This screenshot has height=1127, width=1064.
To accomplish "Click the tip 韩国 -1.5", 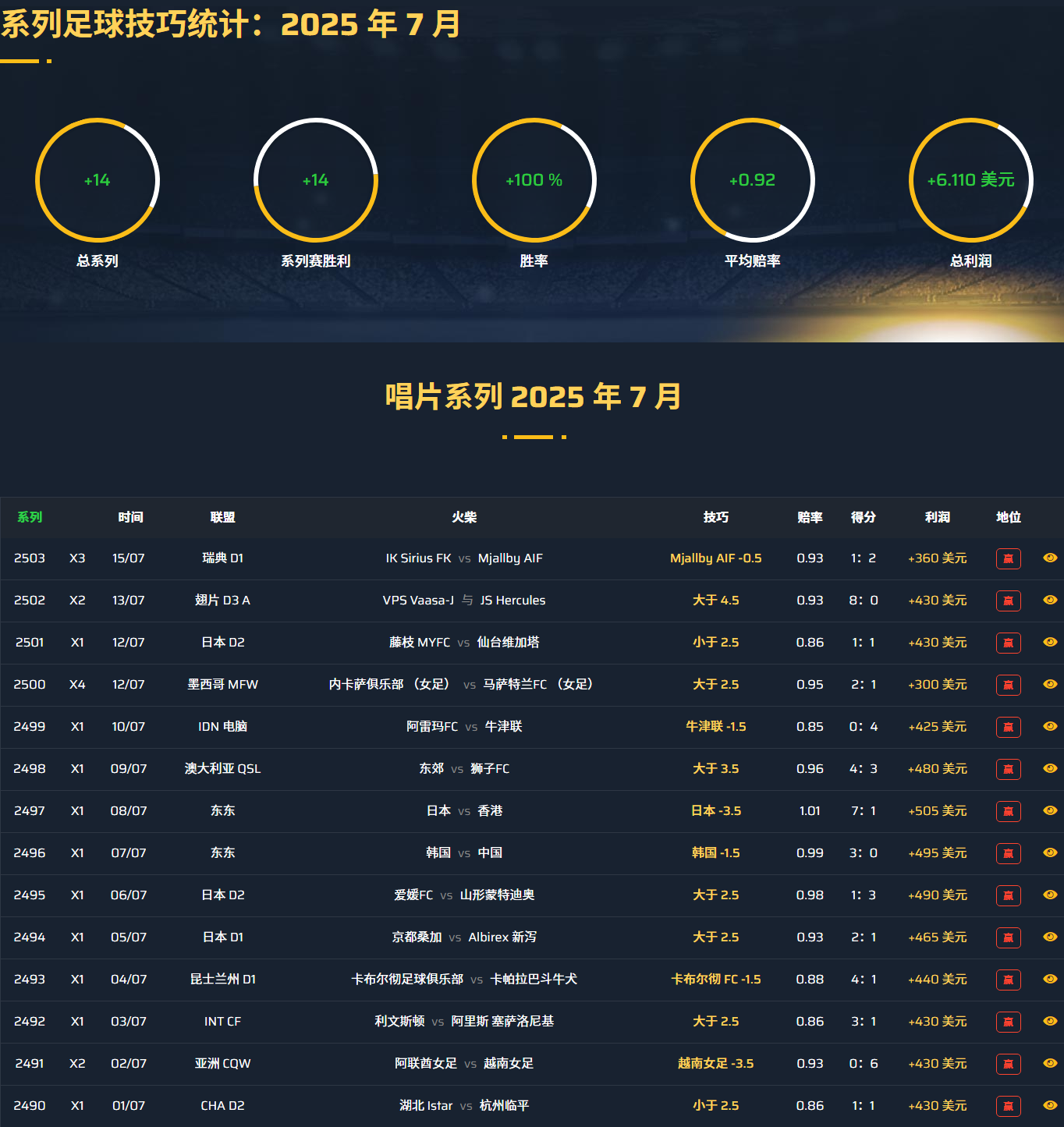I will click(x=715, y=853).
